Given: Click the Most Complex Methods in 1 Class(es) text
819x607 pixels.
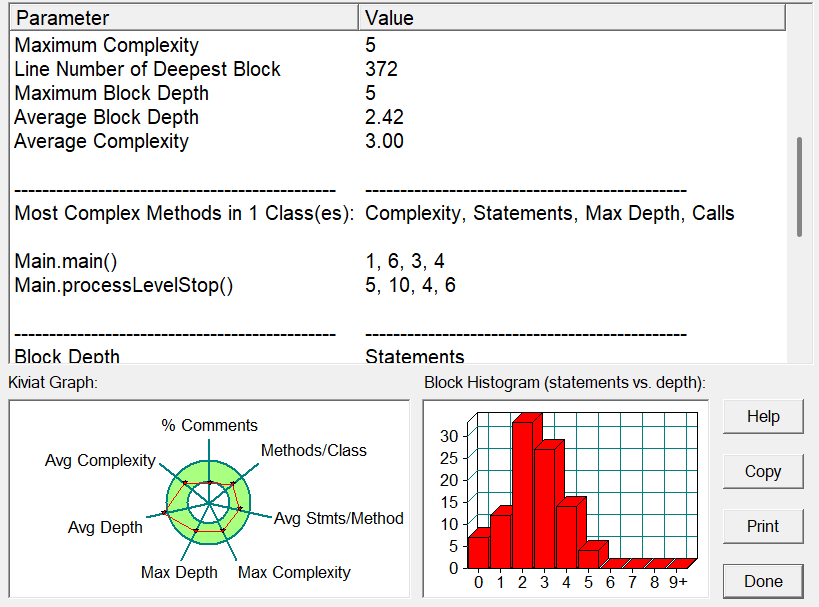Looking at the screenshot, I should pyautogui.click(x=184, y=213).
